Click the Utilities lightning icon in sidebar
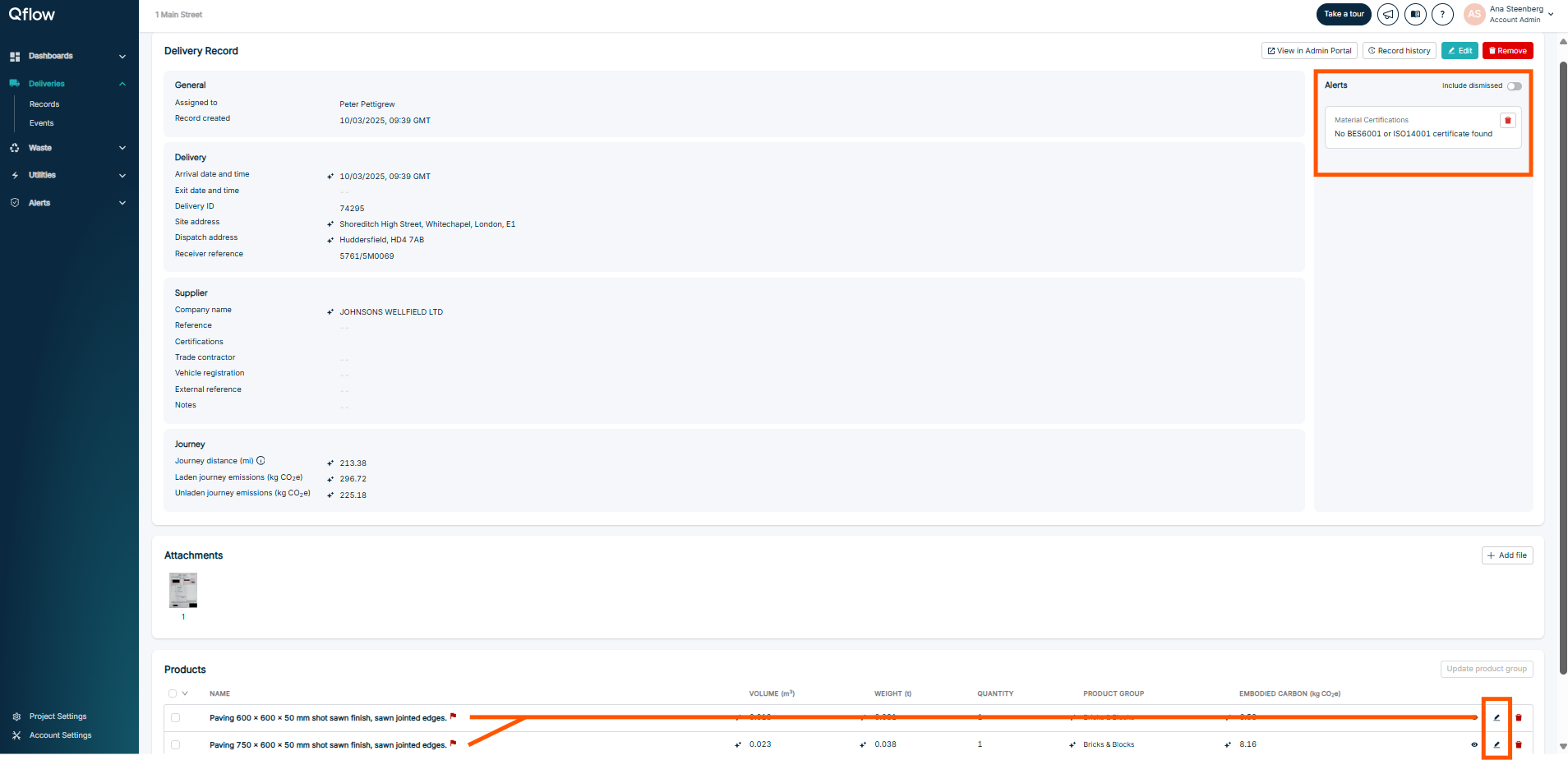Image resolution: width=1568 pixels, height=760 pixels. [15, 175]
